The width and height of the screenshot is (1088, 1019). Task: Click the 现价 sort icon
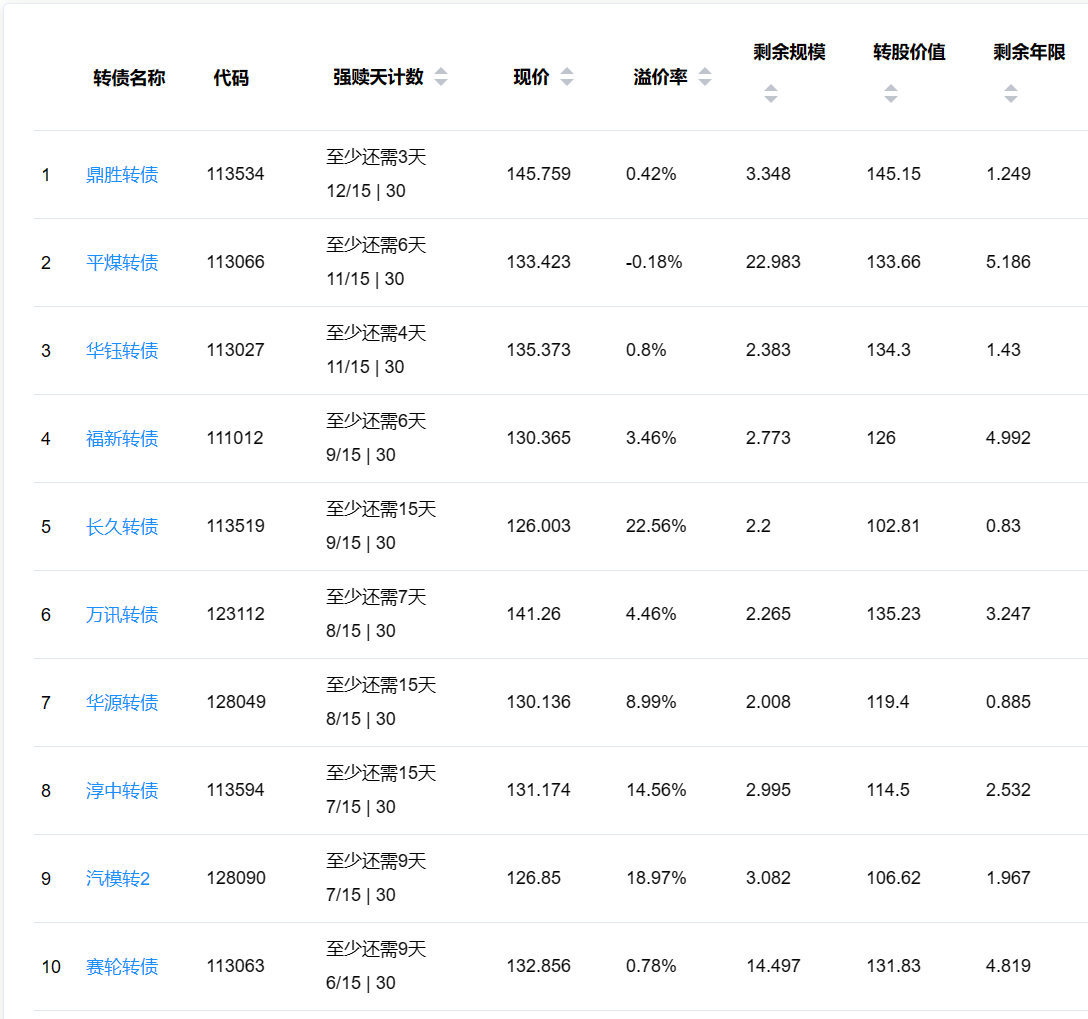tap(567, 77)
